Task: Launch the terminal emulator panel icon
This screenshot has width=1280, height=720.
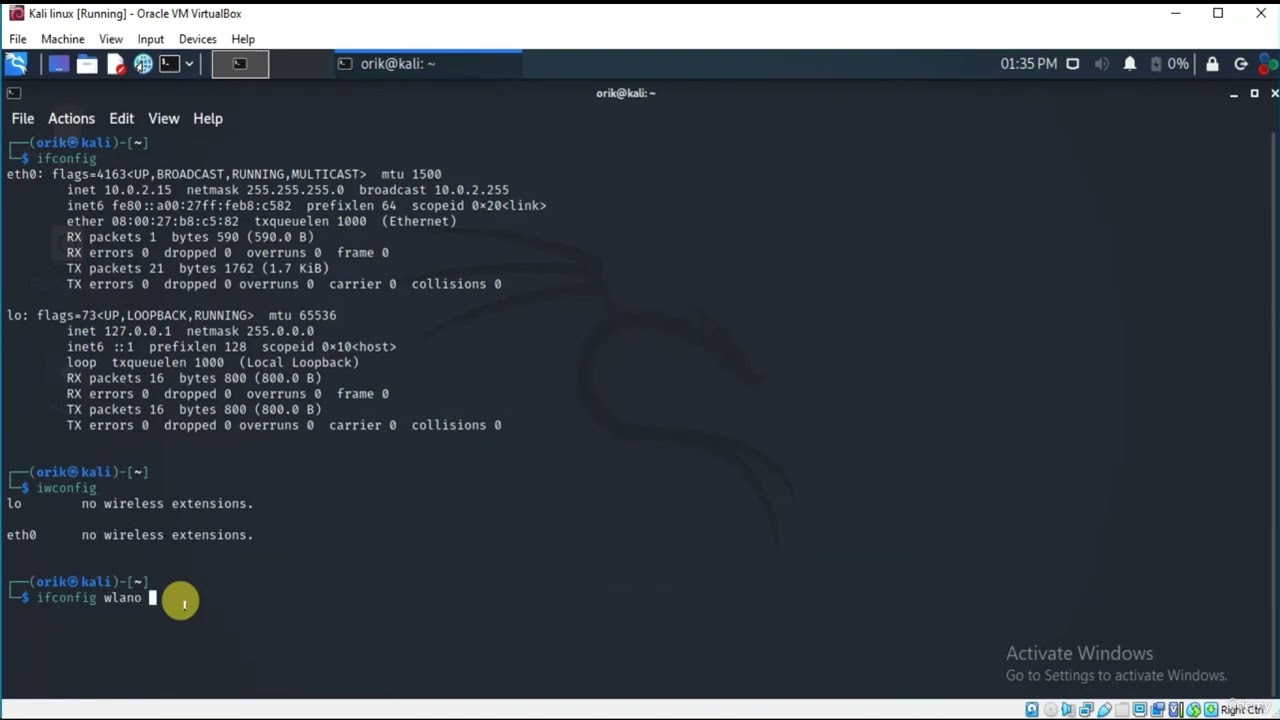Action: (169, 64)
